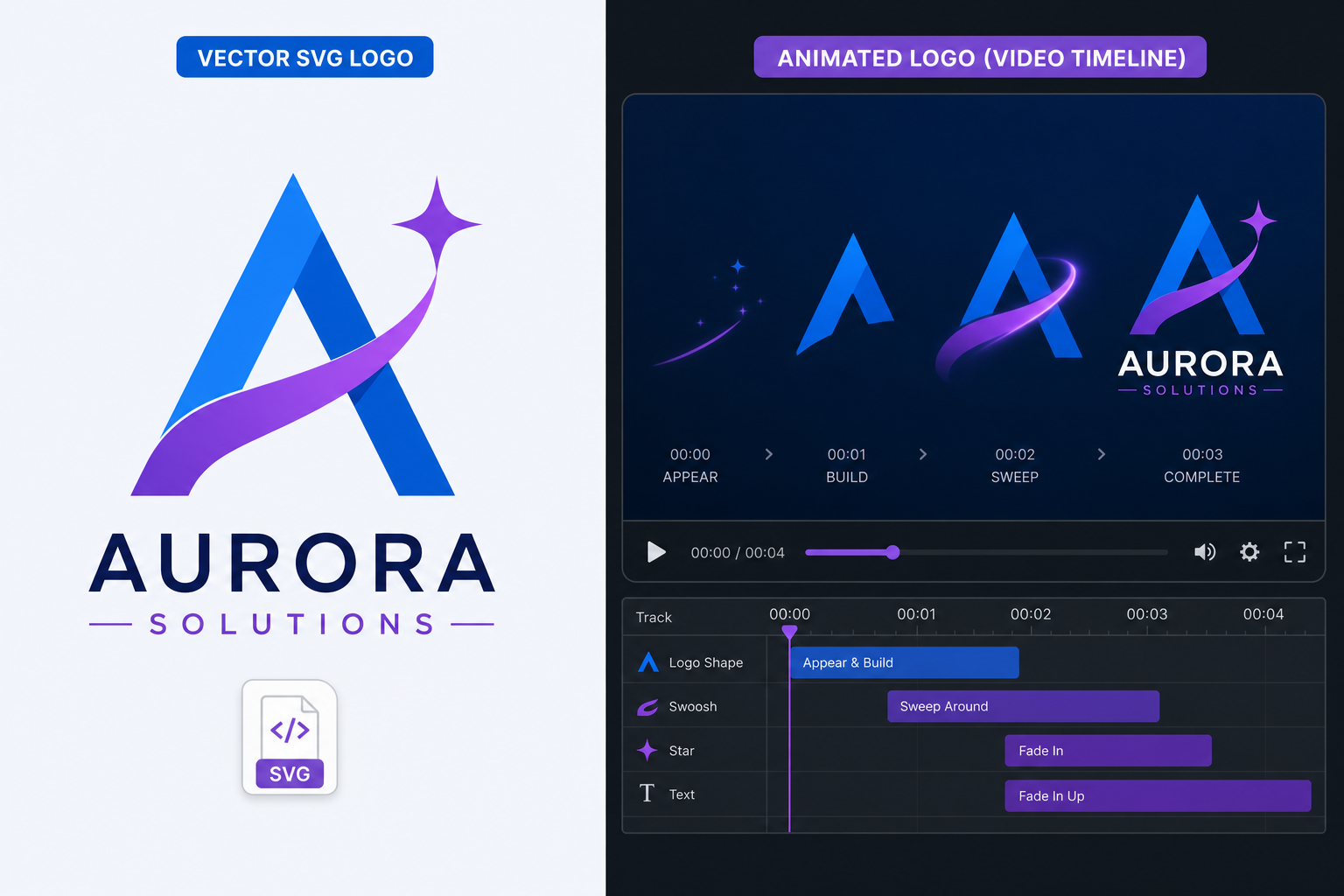The image size is (1344, 896).
Task: Click the COMPLETE label text
Action: point(1201,477)
